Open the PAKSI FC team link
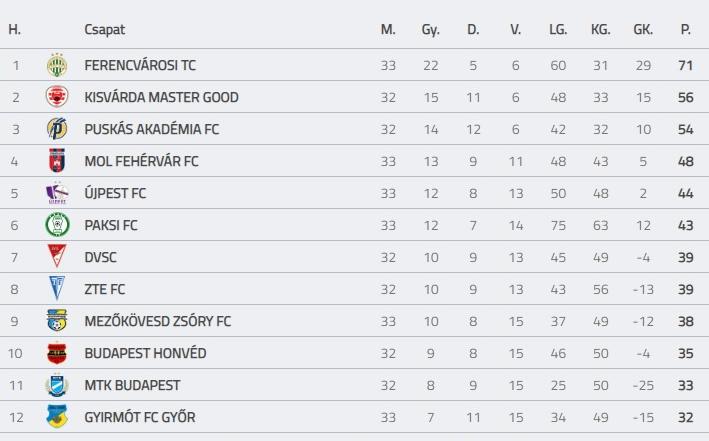The width and height of the screenshot is (709, 441). [x=111, y=225]
